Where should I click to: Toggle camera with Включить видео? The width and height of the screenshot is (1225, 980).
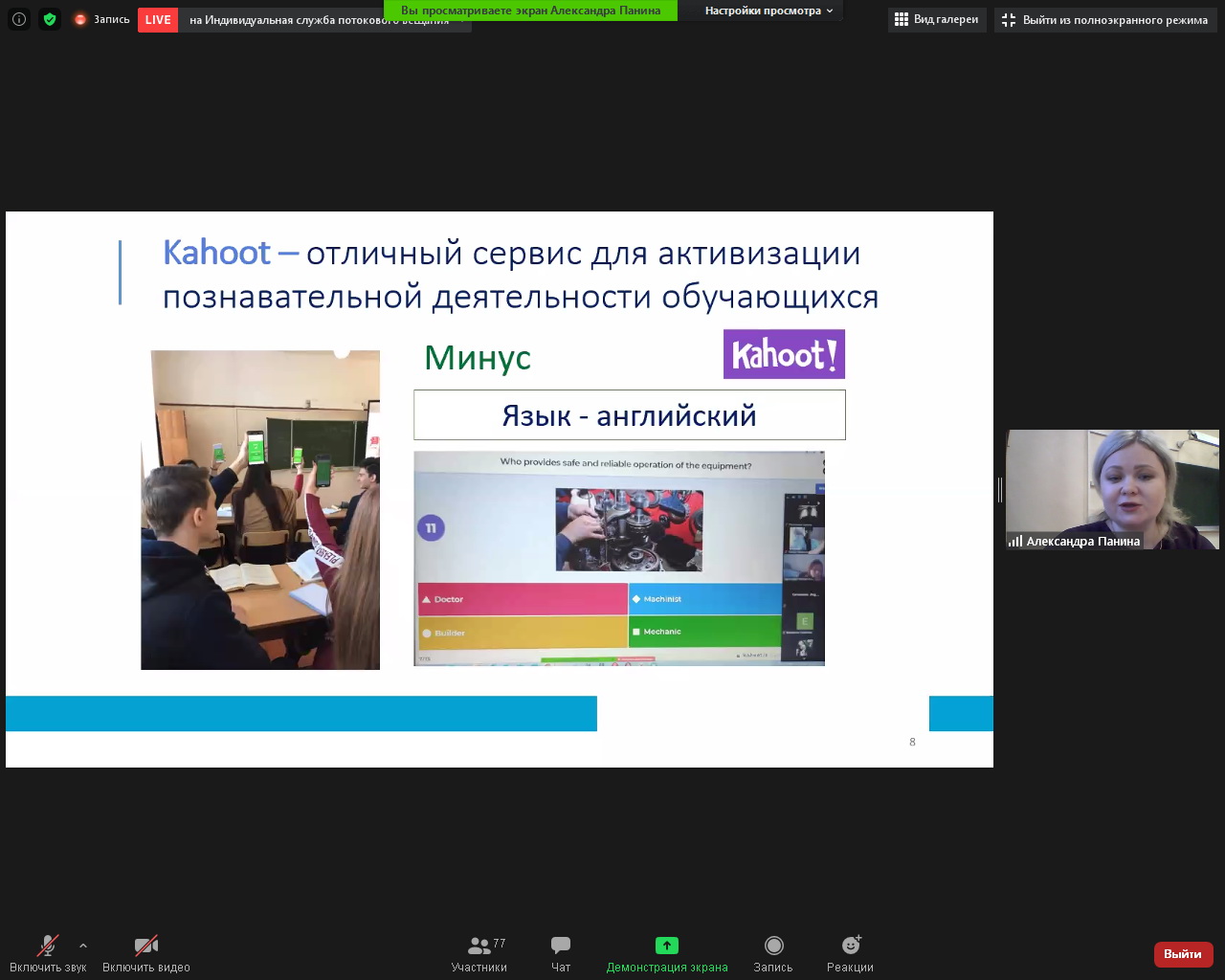[146, 953]
